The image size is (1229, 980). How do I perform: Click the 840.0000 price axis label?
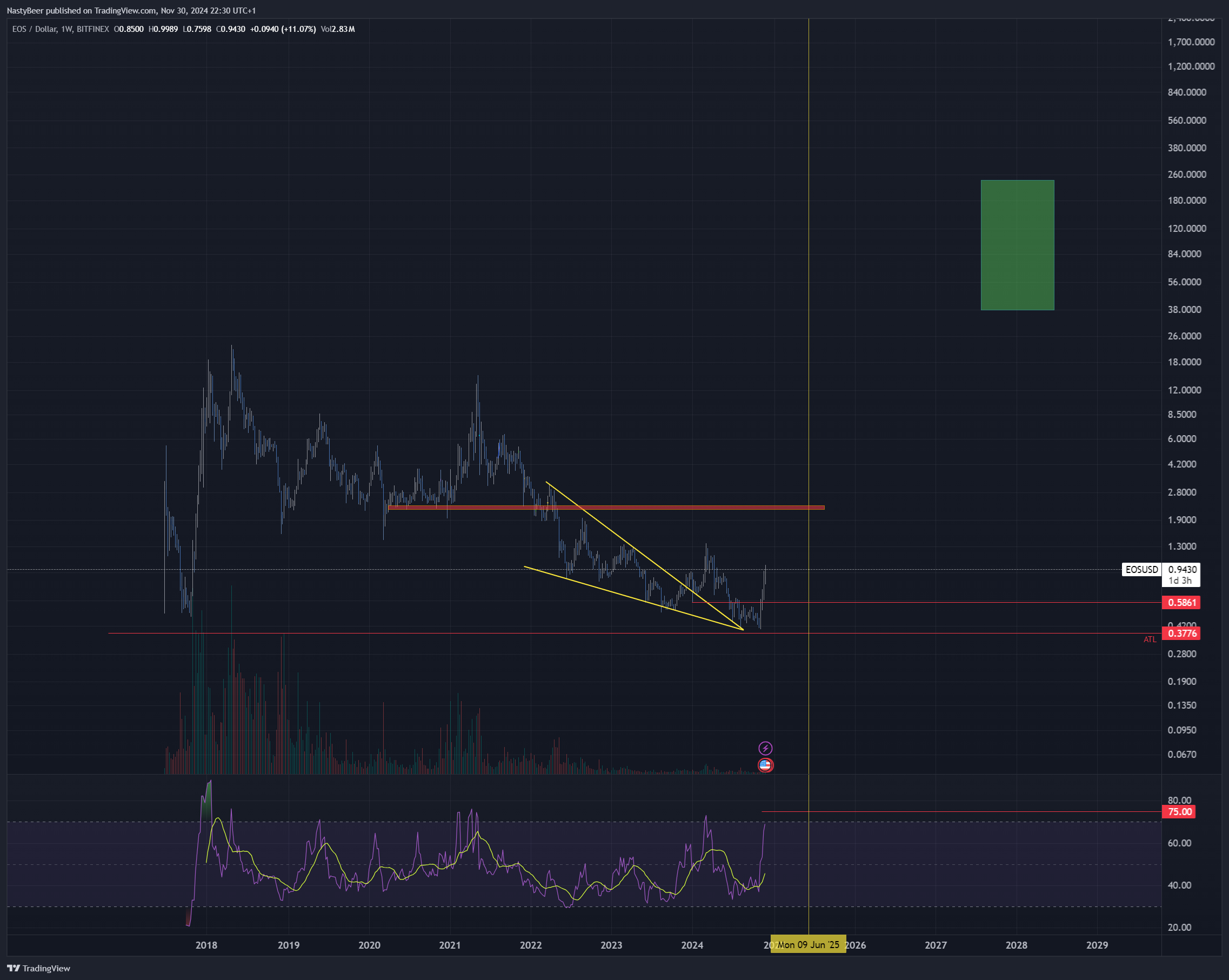[x=1187, y=92]
